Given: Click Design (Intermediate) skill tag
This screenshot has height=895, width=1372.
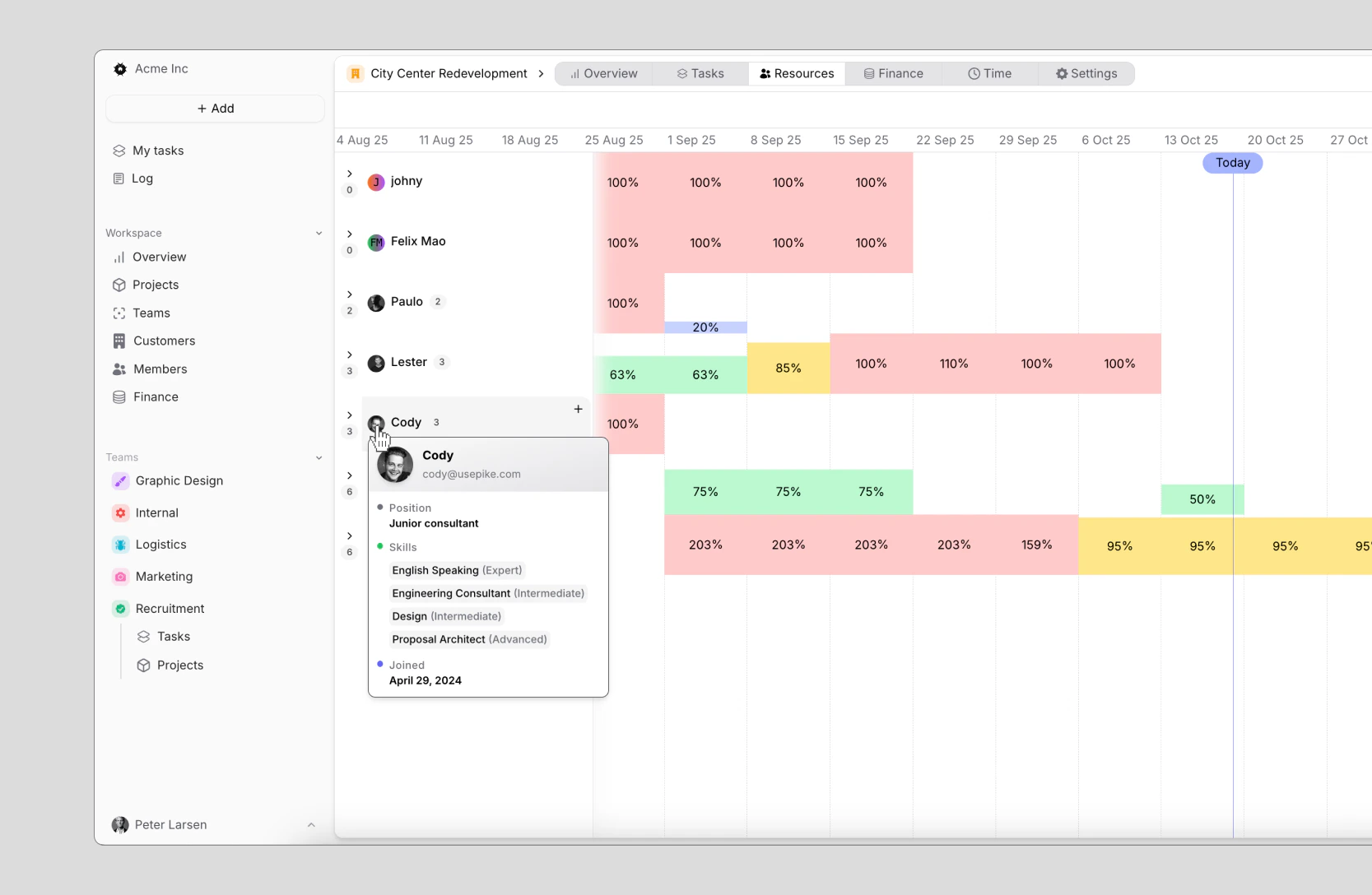Looking at the screenshot, I should 446,616.
